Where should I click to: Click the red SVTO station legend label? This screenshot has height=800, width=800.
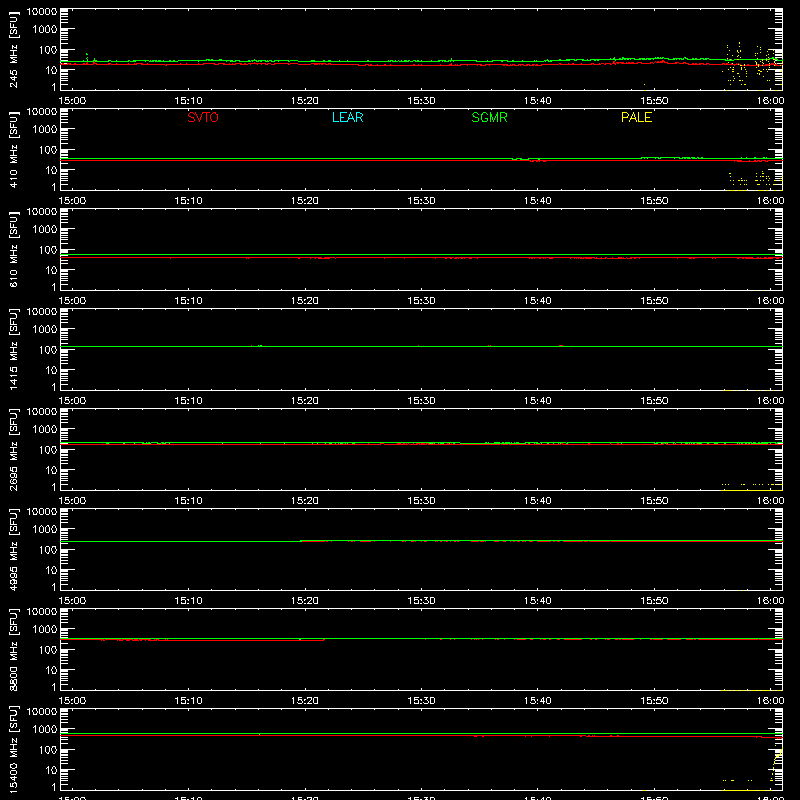[x=203, y=117]
